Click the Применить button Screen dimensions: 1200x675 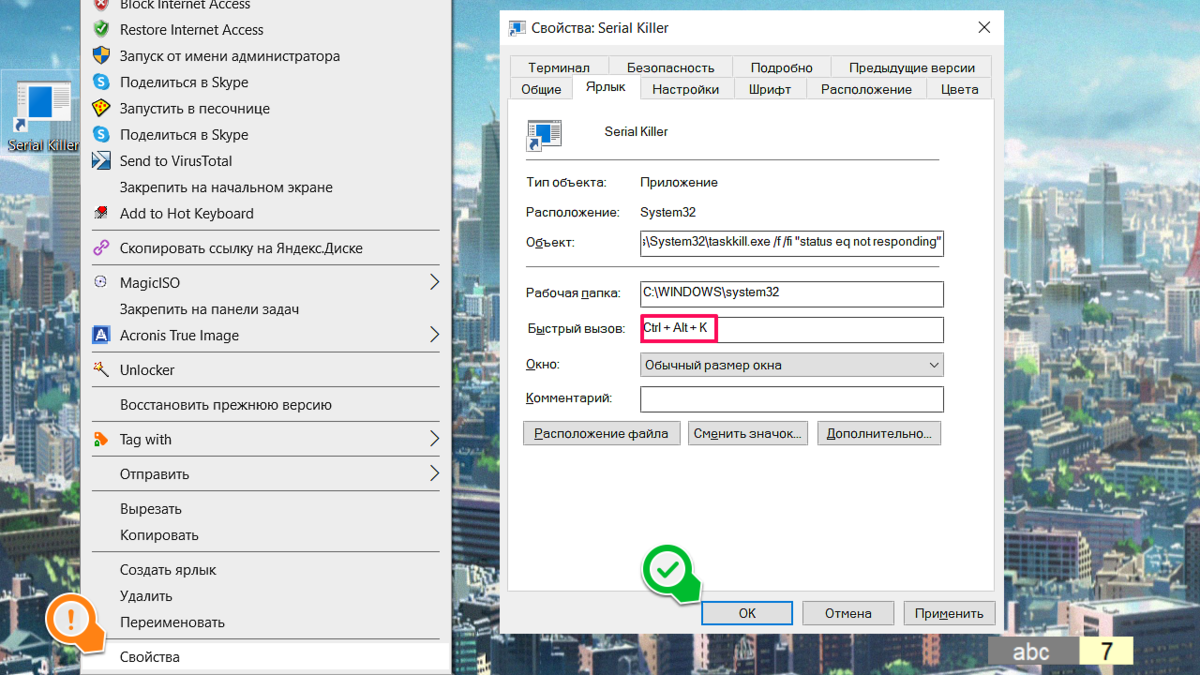tap(948, 613)
